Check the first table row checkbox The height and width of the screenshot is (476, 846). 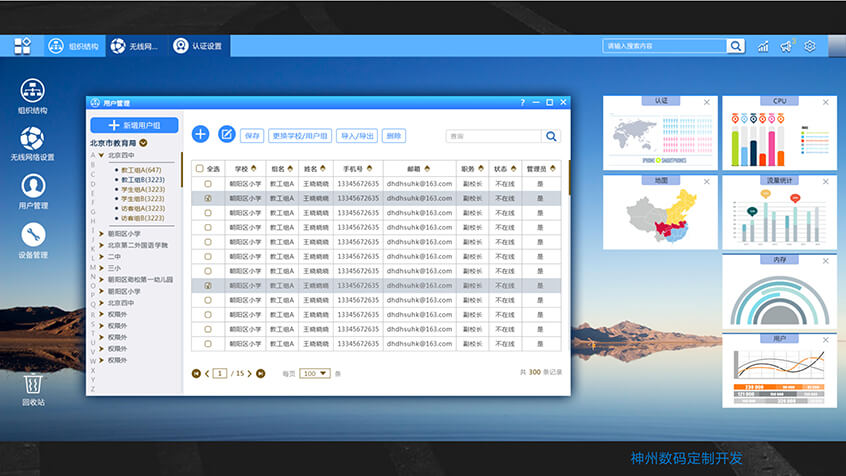click(x=208, y=184)
